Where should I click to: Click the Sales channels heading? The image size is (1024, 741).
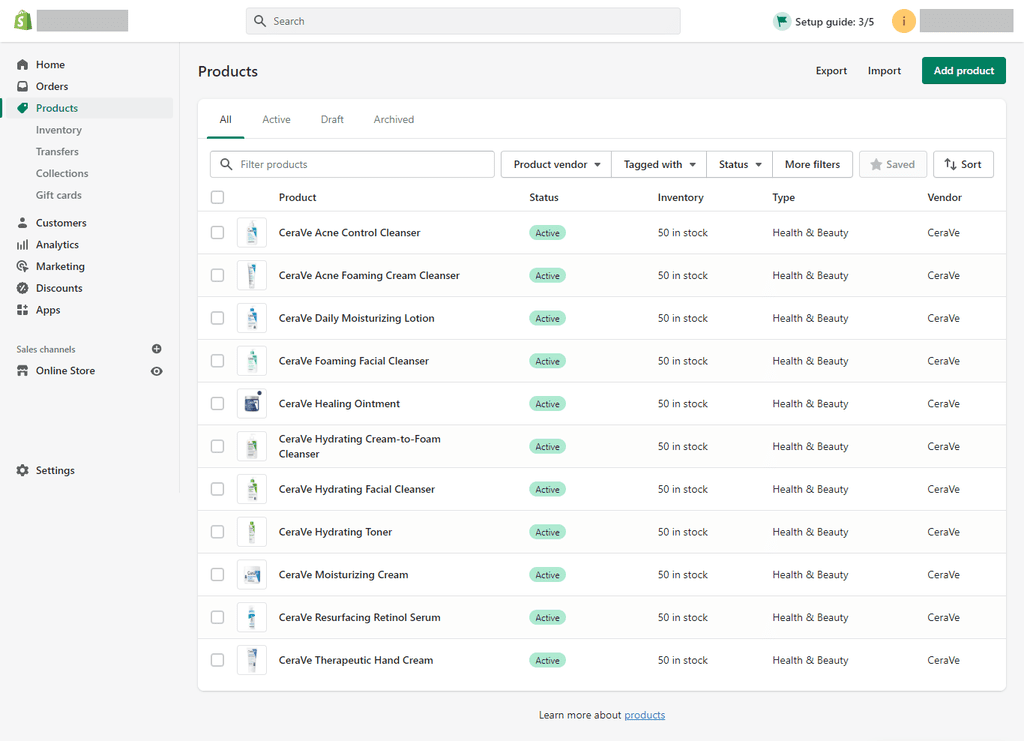pyautogui.click(x=46, y=349)
